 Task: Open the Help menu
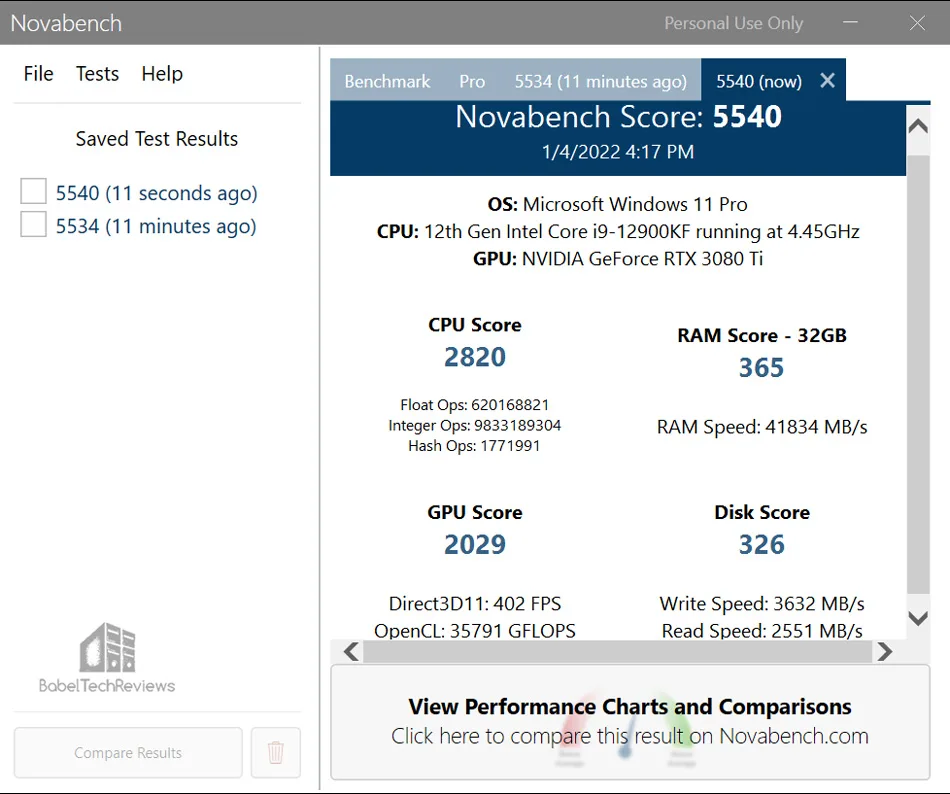tap(162, 74)
